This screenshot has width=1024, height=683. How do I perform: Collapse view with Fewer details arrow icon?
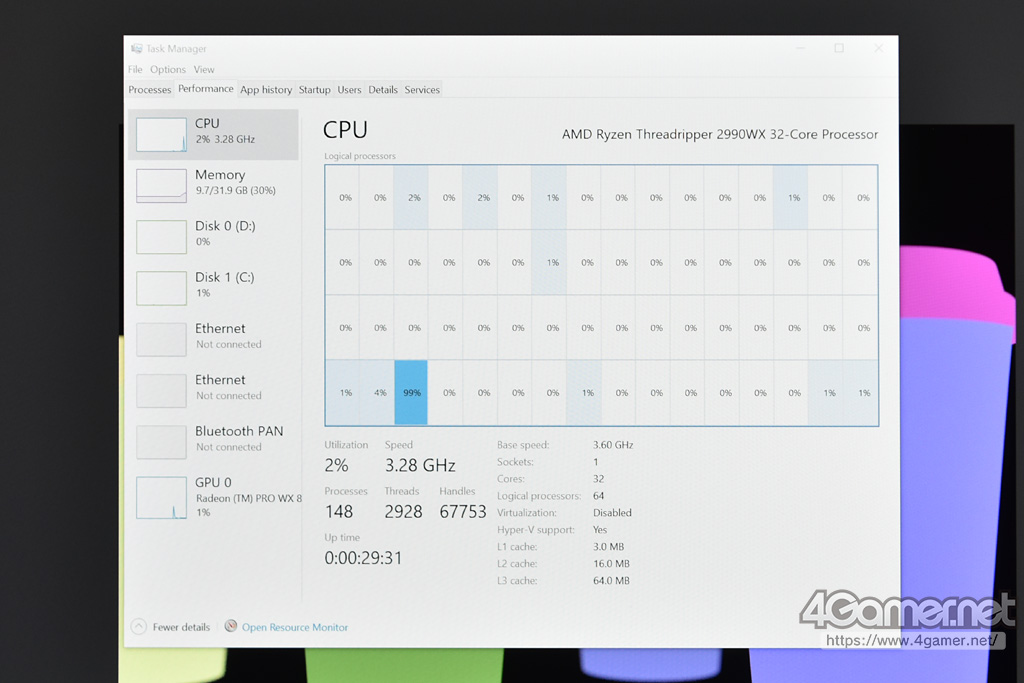click(x=138, y=627)
